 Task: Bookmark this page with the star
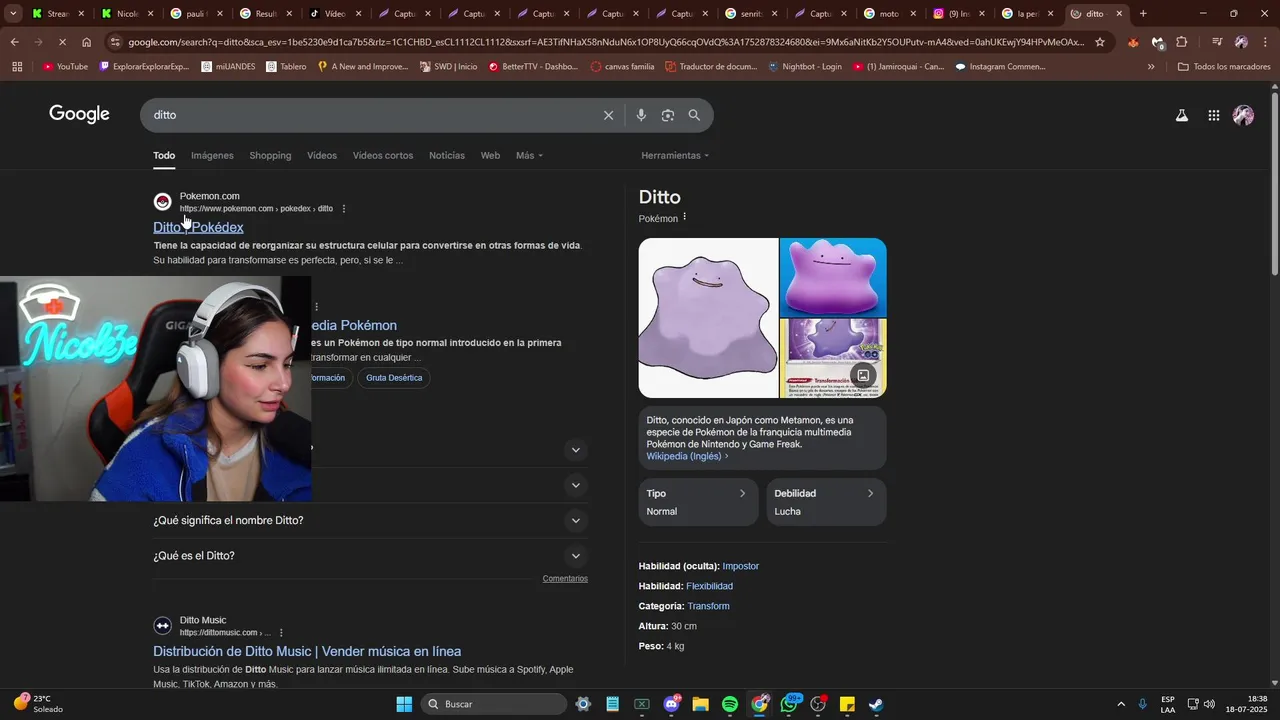[x=1100, y=42]
